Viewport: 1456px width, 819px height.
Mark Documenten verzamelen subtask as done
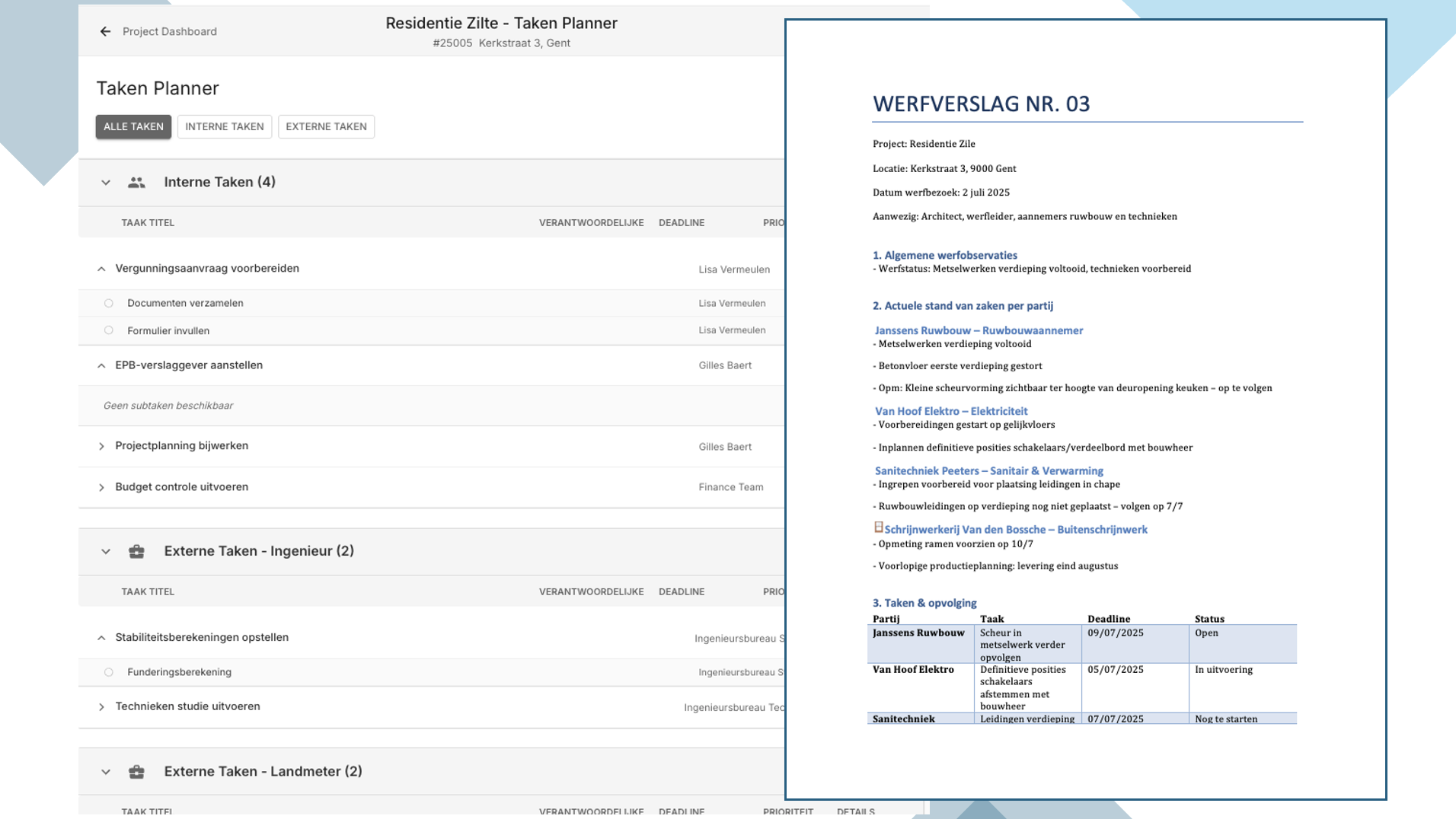109,303
